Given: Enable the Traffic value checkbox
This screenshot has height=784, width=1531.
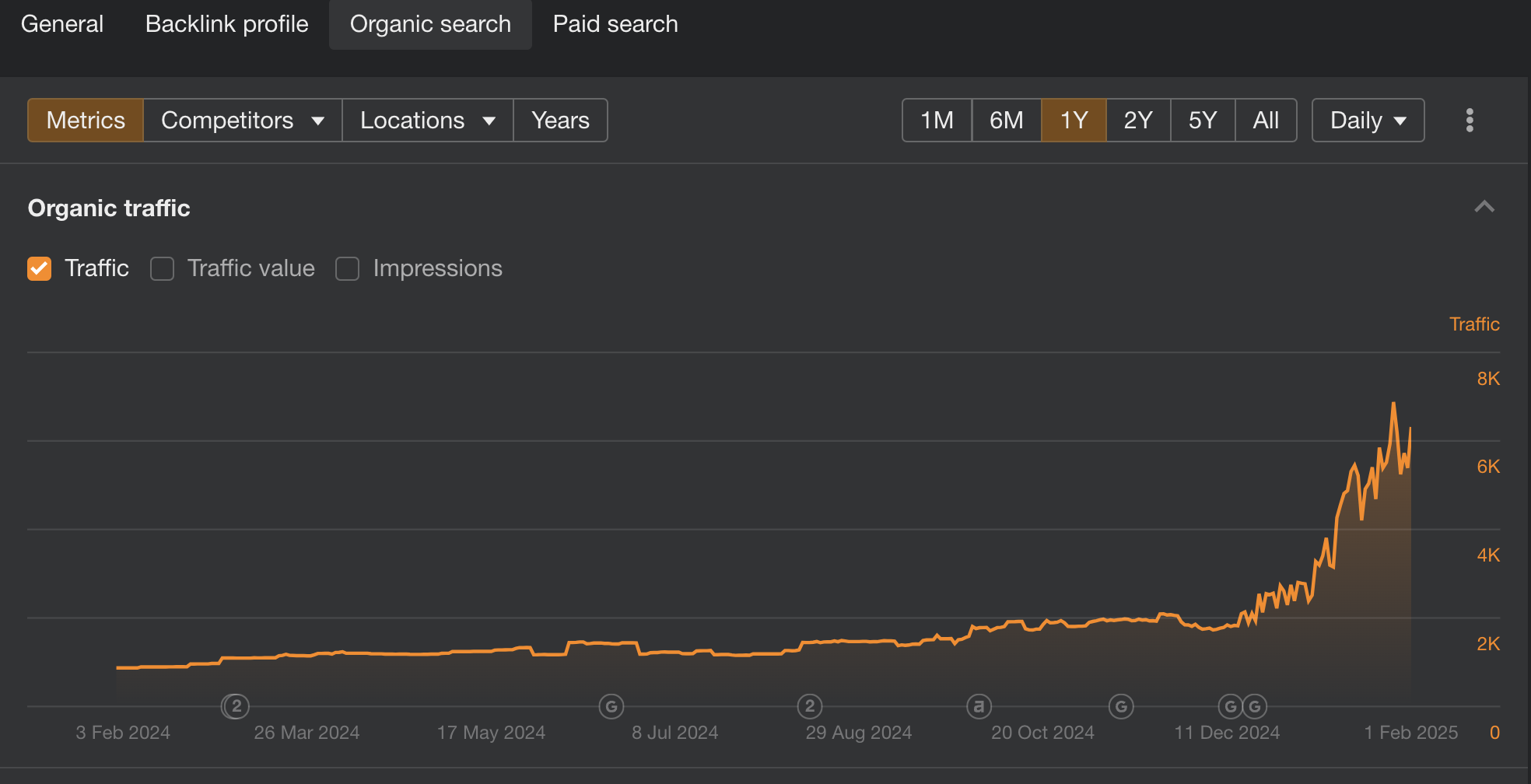Looking at the screenshot, I should [x=162, y=268].
